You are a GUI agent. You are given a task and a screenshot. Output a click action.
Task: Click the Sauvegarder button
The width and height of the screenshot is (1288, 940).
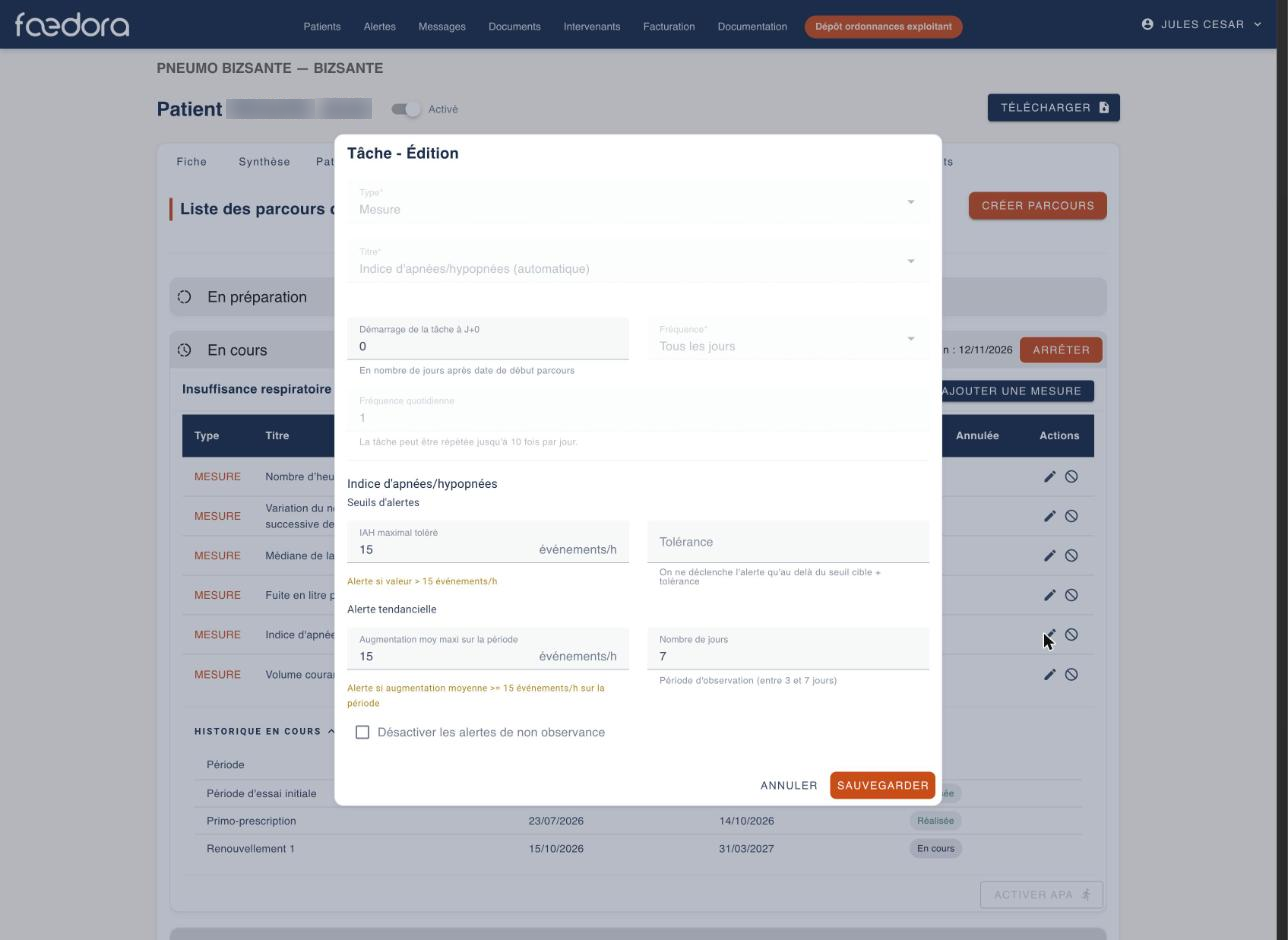882,786
